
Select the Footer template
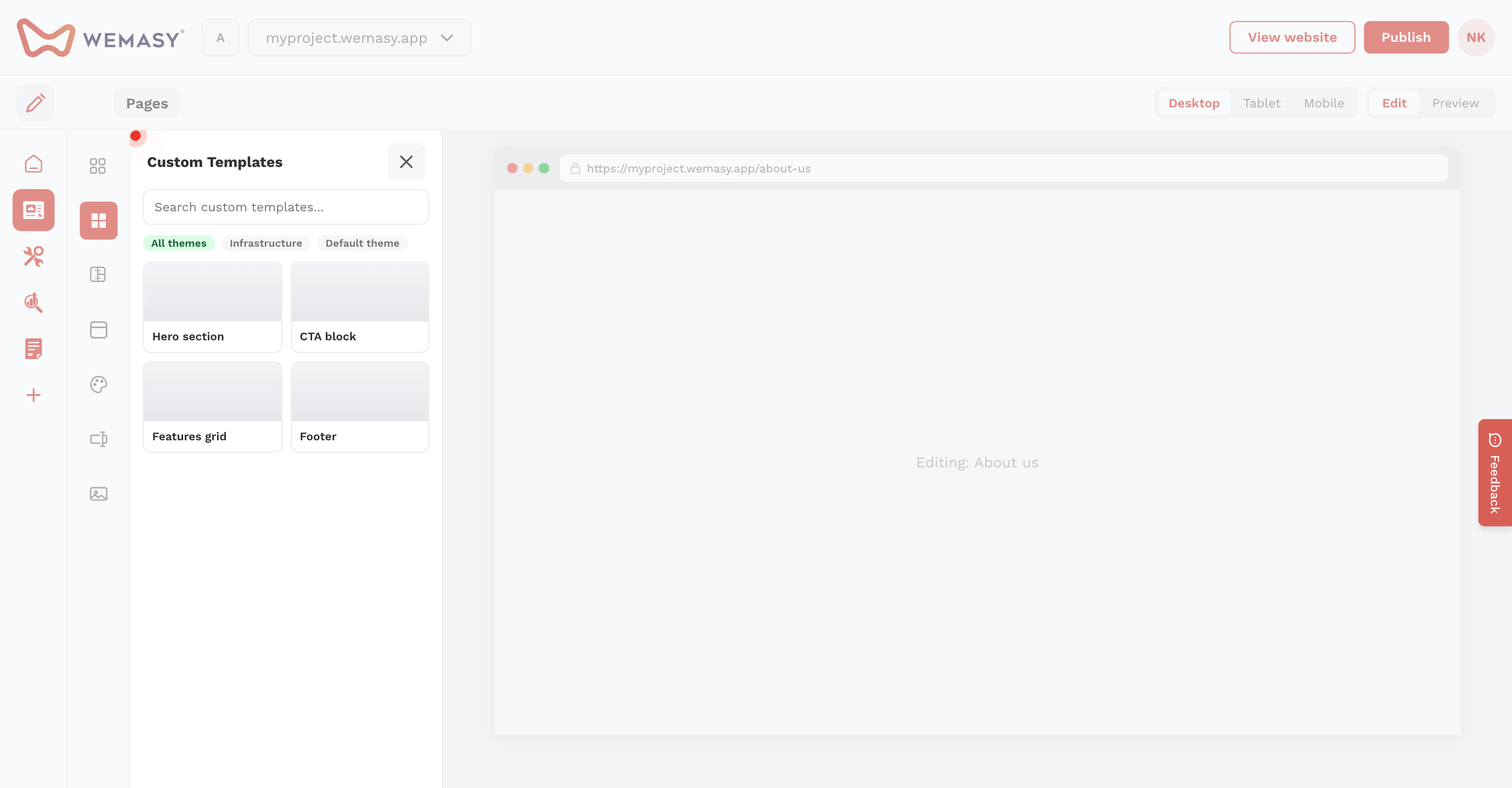(360, 407)
